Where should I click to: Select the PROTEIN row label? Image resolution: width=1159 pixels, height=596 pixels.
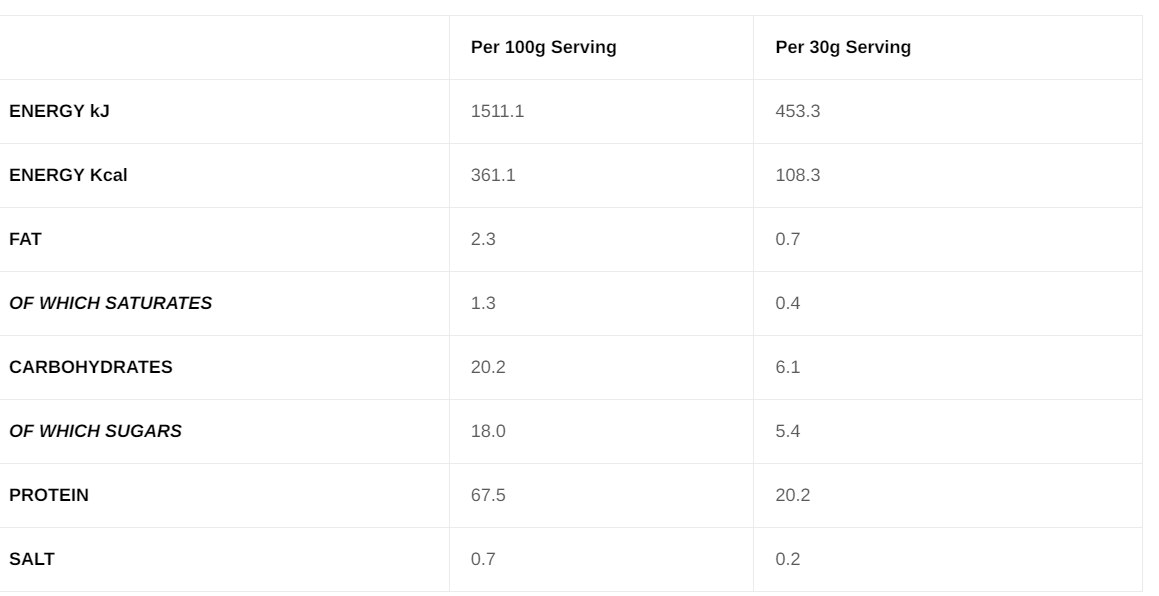[x=48, y=495]
